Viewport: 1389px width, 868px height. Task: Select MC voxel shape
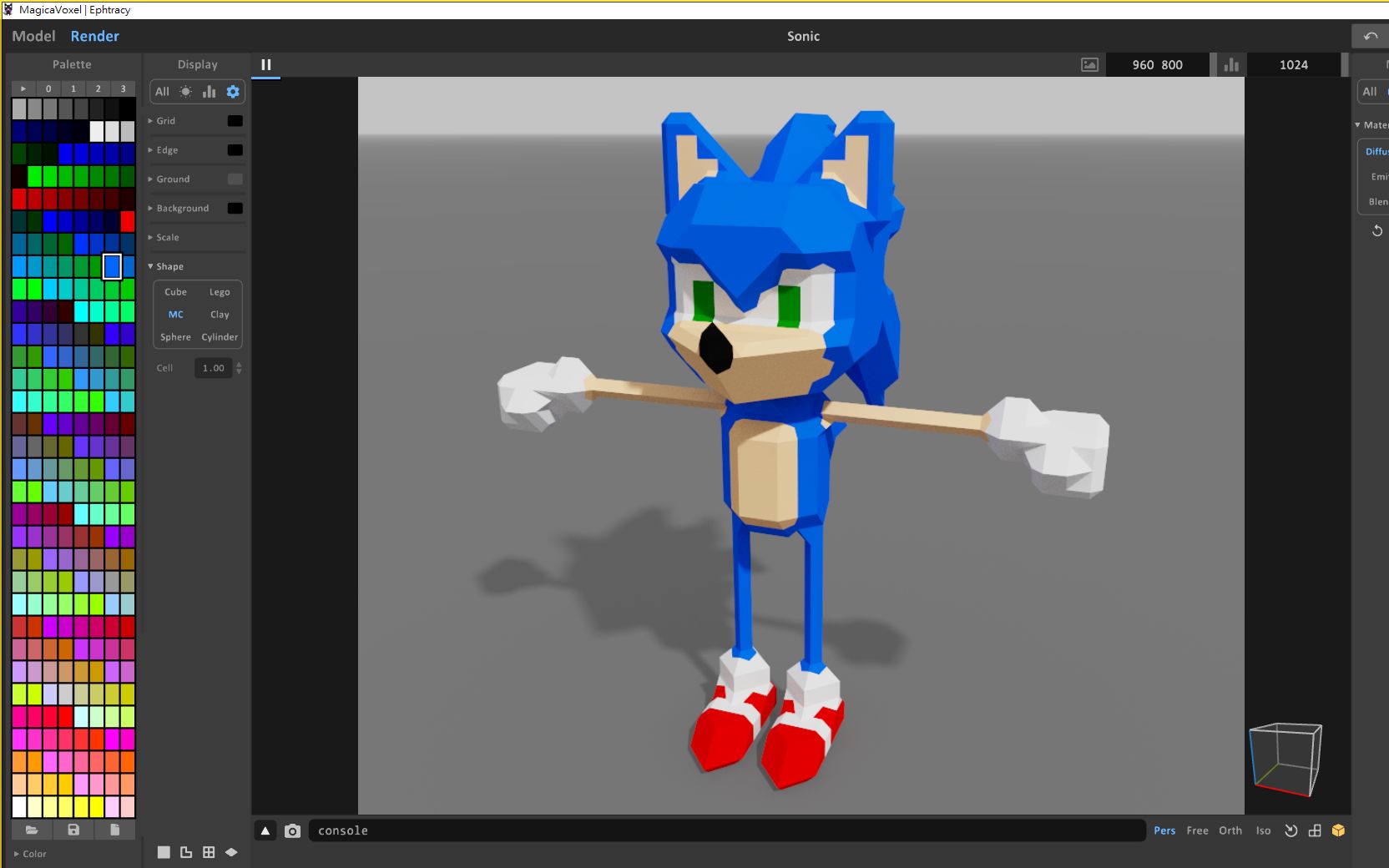coord(175,315)
